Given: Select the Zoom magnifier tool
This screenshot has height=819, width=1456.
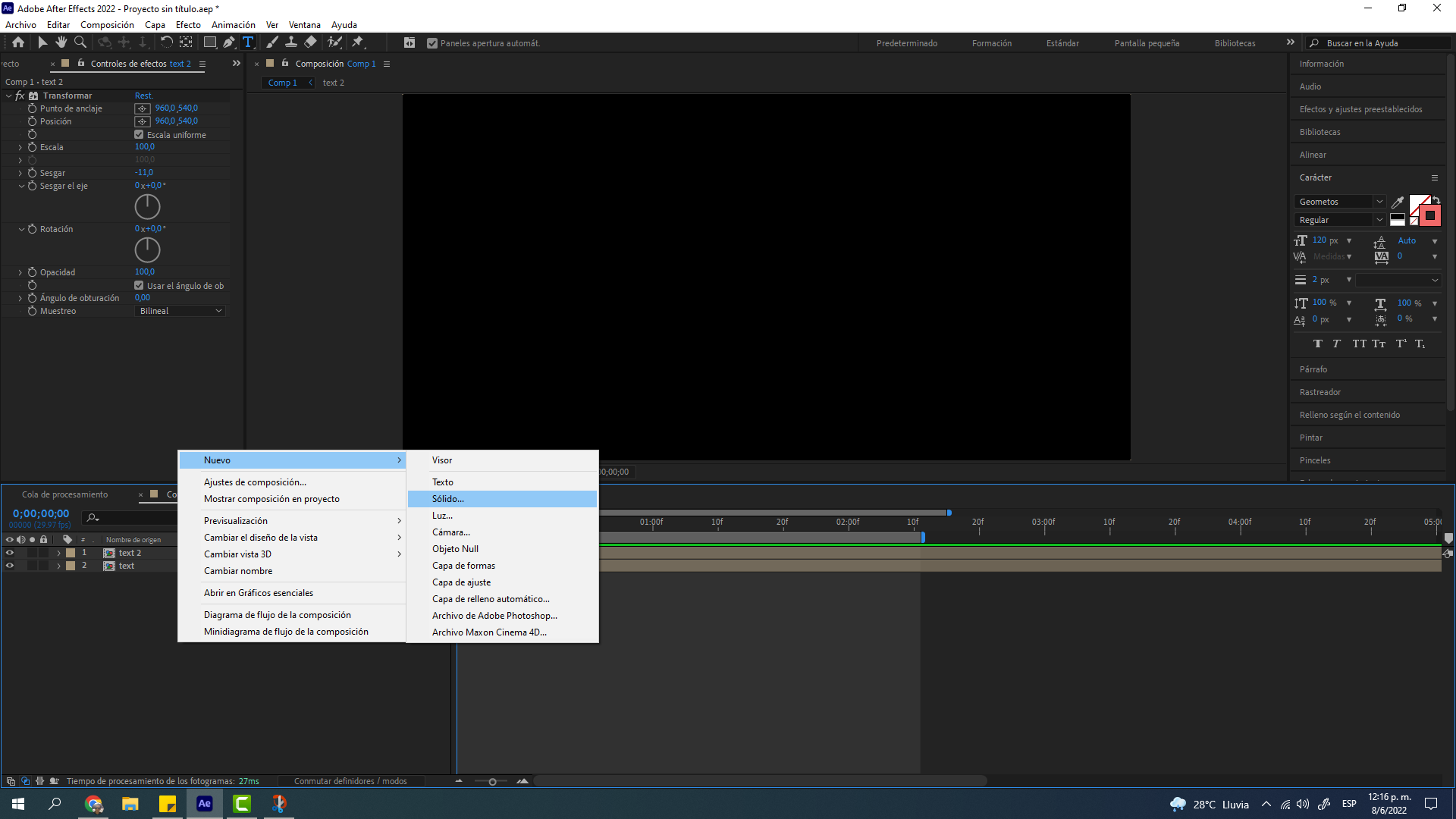Looking at the screenshot, I should click(80, 42).
